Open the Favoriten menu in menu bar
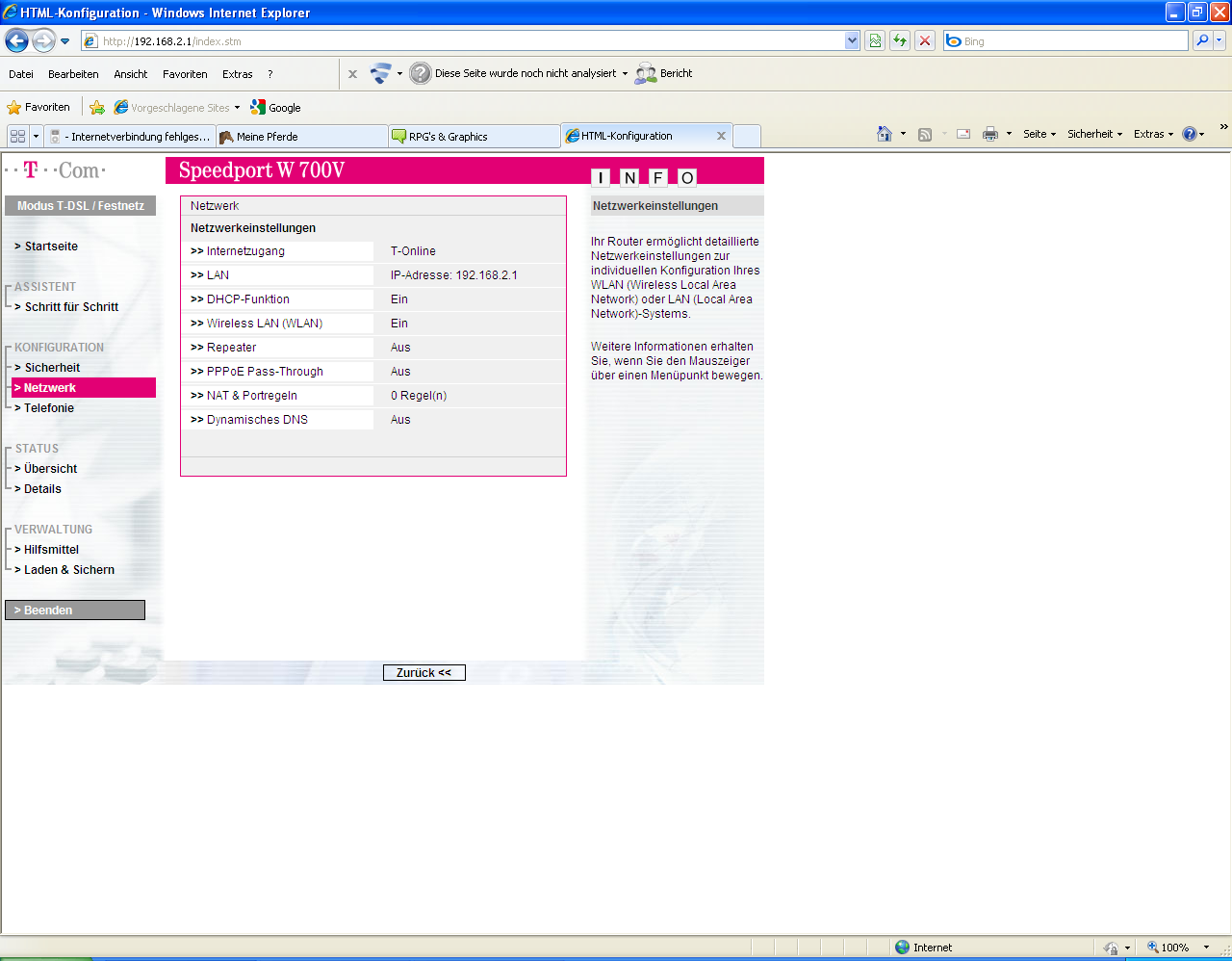Image resolution: width=1232 pixels, height=961 pixels. (185, 74)
